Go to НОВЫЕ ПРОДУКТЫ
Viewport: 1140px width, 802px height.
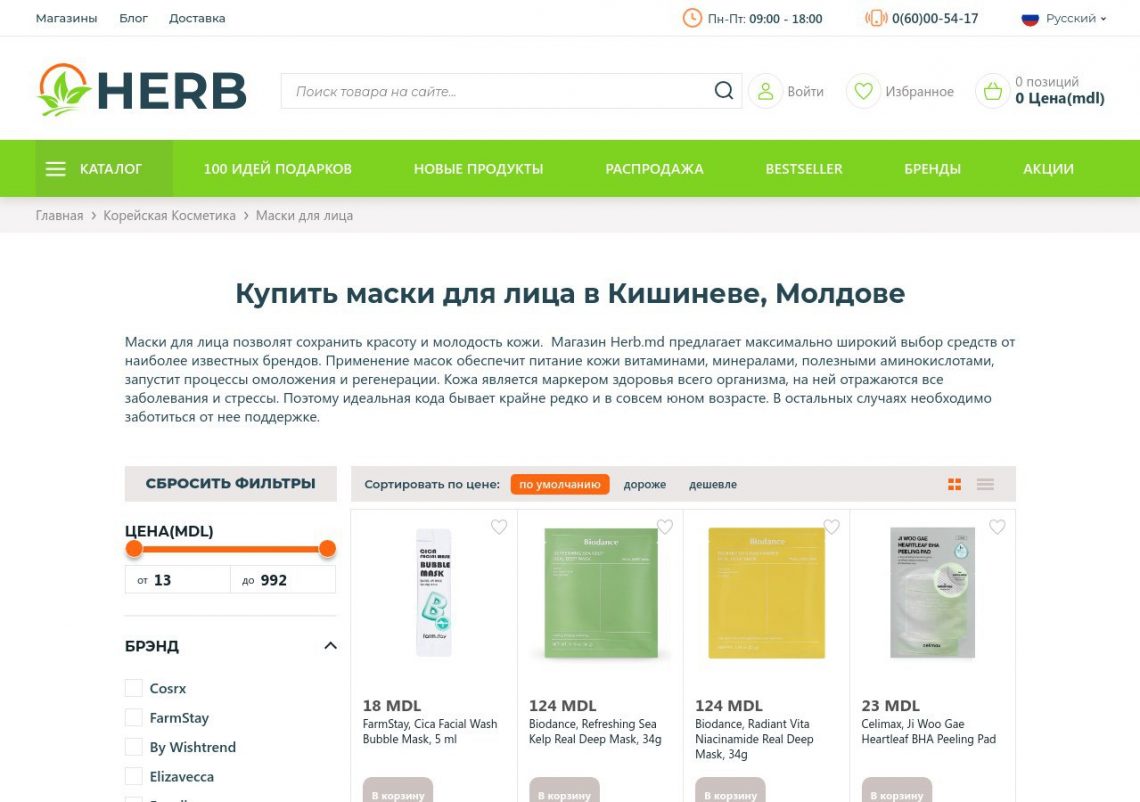tap(478, 169)
